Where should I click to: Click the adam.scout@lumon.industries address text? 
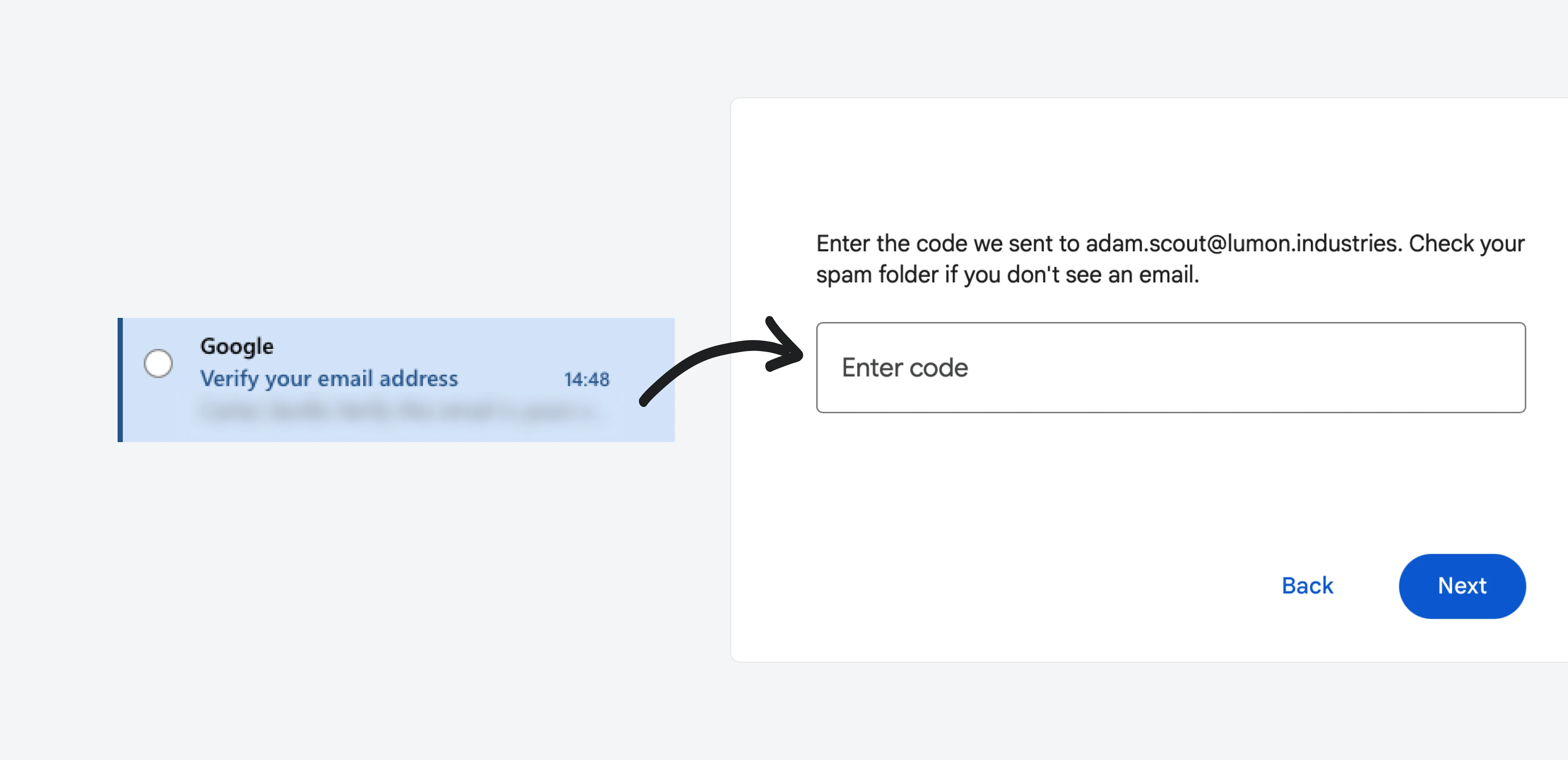pyautogui.click(x=1243, y=244)
